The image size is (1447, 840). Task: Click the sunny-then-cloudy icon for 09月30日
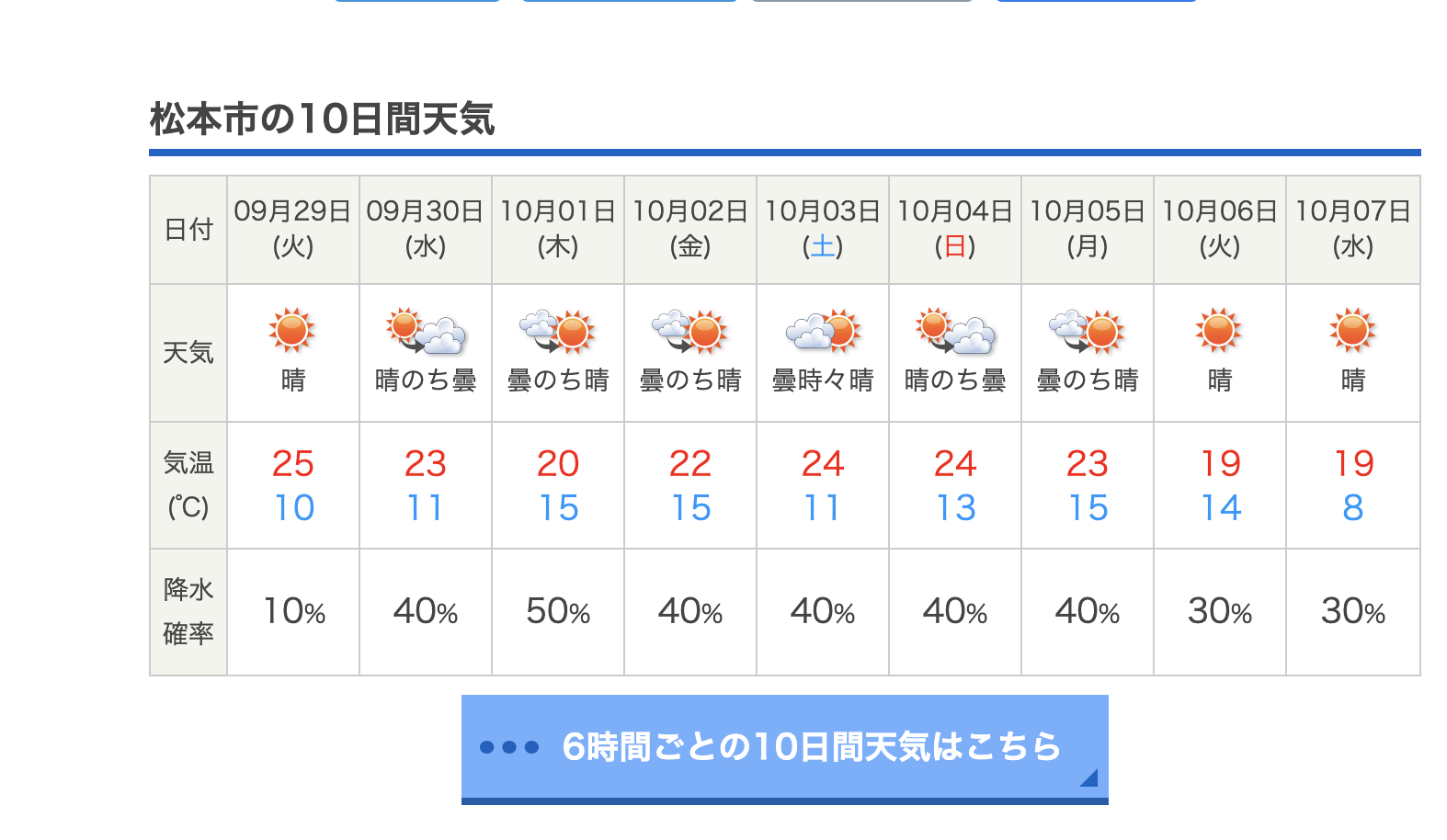click(426, 331)
